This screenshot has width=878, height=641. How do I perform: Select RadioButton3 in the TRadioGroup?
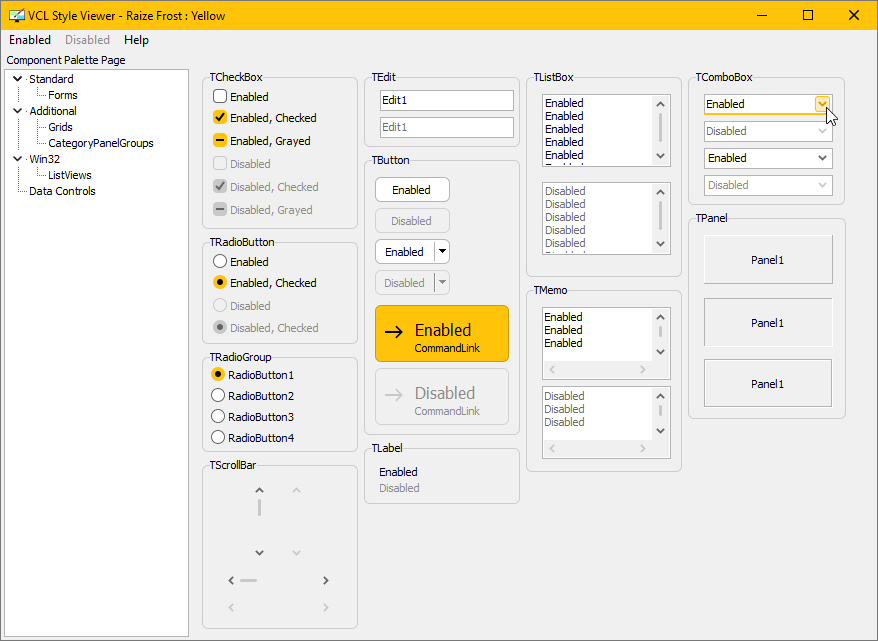(x=217, y=416)
